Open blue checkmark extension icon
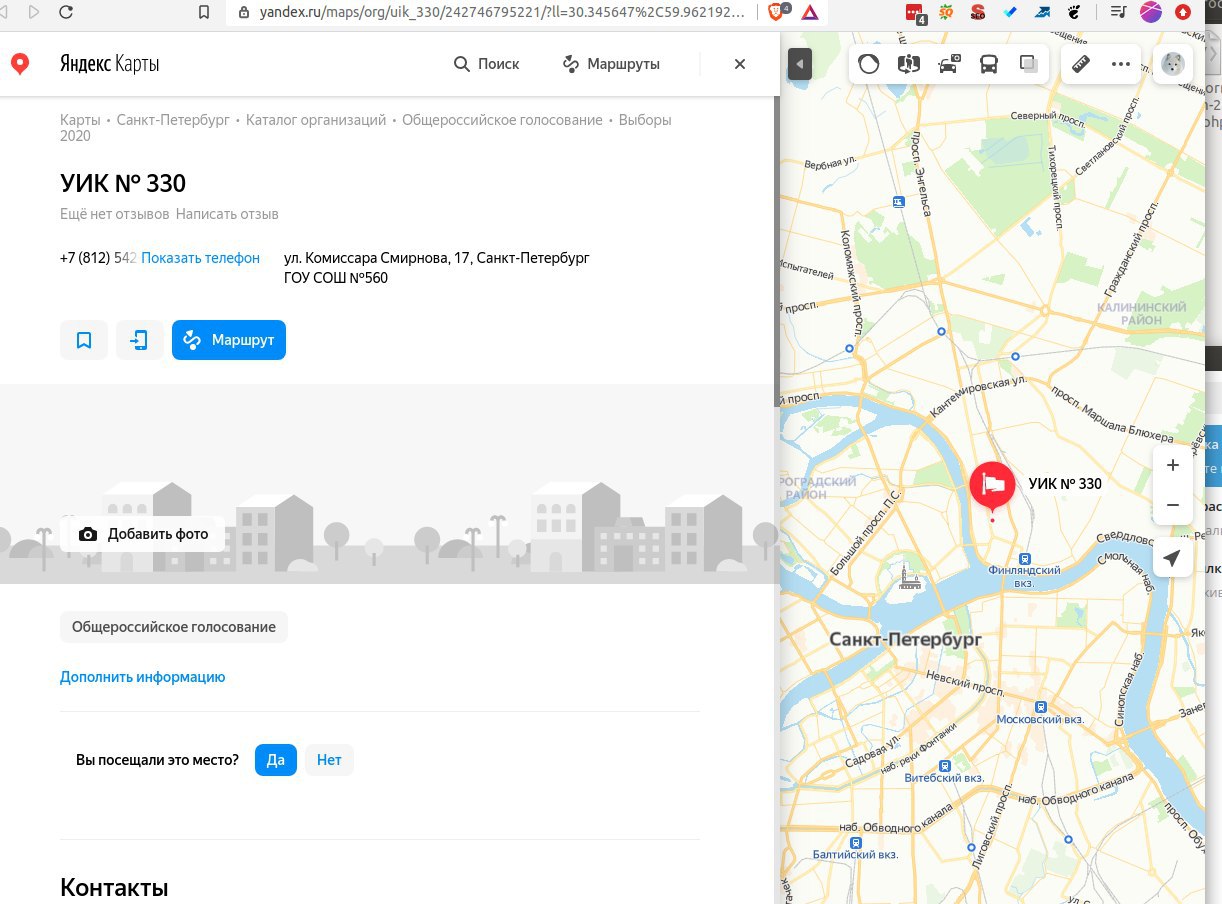Viewport: 1222px width, 904px height. [1010, 12]
